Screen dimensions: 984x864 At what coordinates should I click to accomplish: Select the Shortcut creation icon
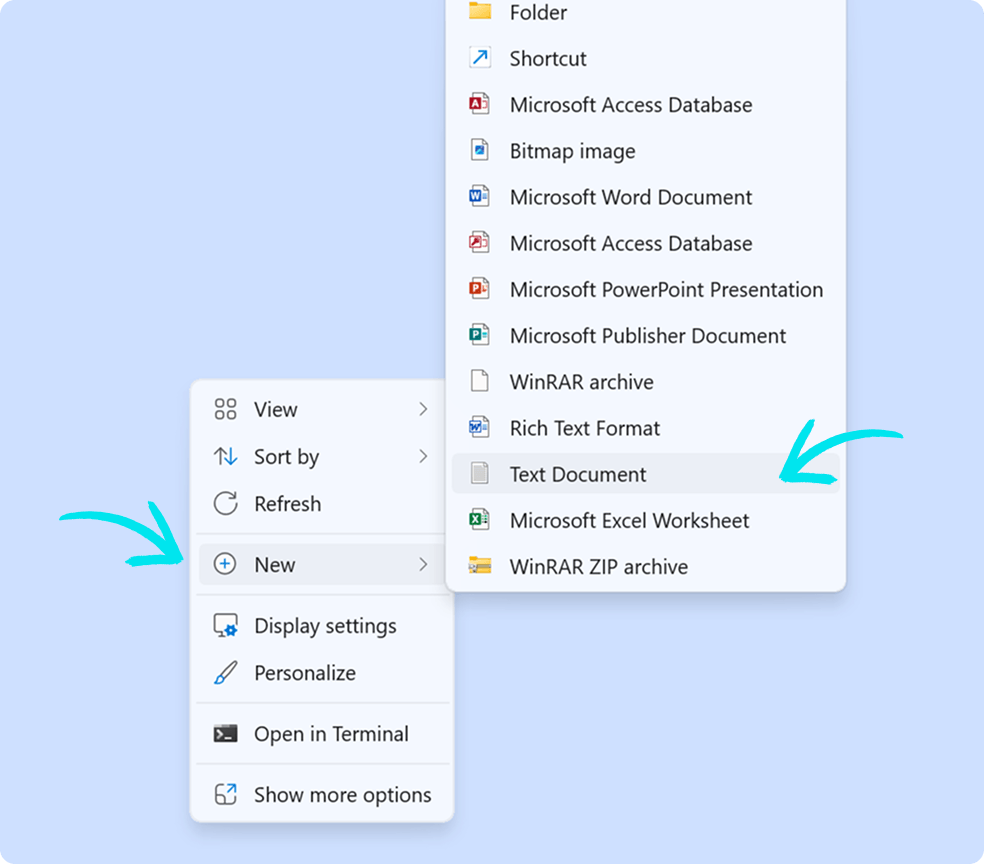[x=479, y=57]
